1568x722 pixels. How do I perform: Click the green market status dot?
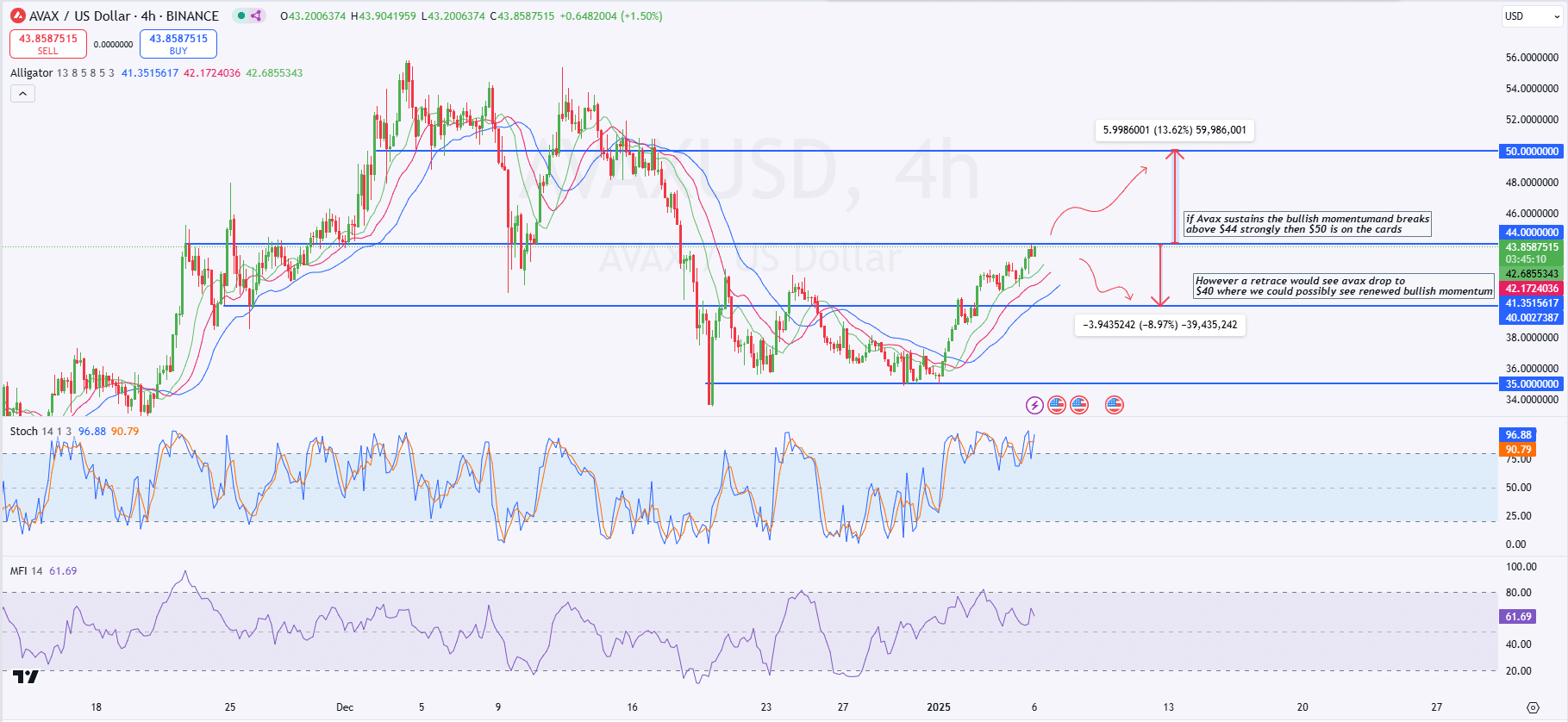pyautogui.click(x=241, y=16)
